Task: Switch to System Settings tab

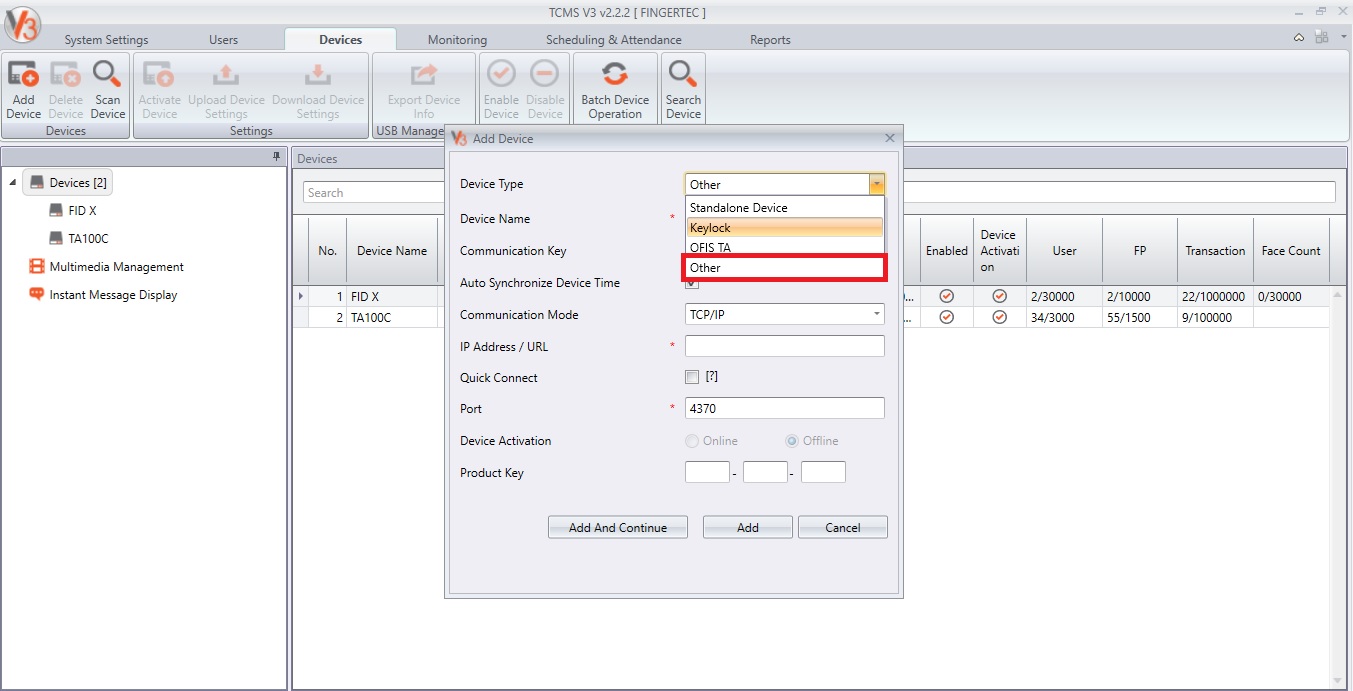Action: (106, 40)
